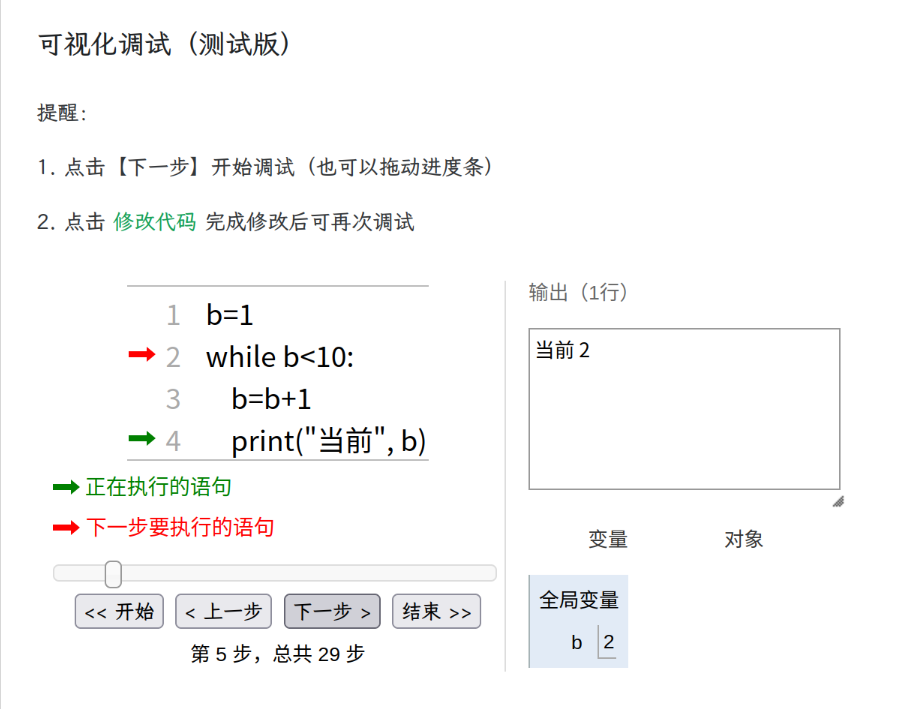Screen dimensions: 910x709
Task: Click the red arrow beside line 2
Action: click(142, 354)
